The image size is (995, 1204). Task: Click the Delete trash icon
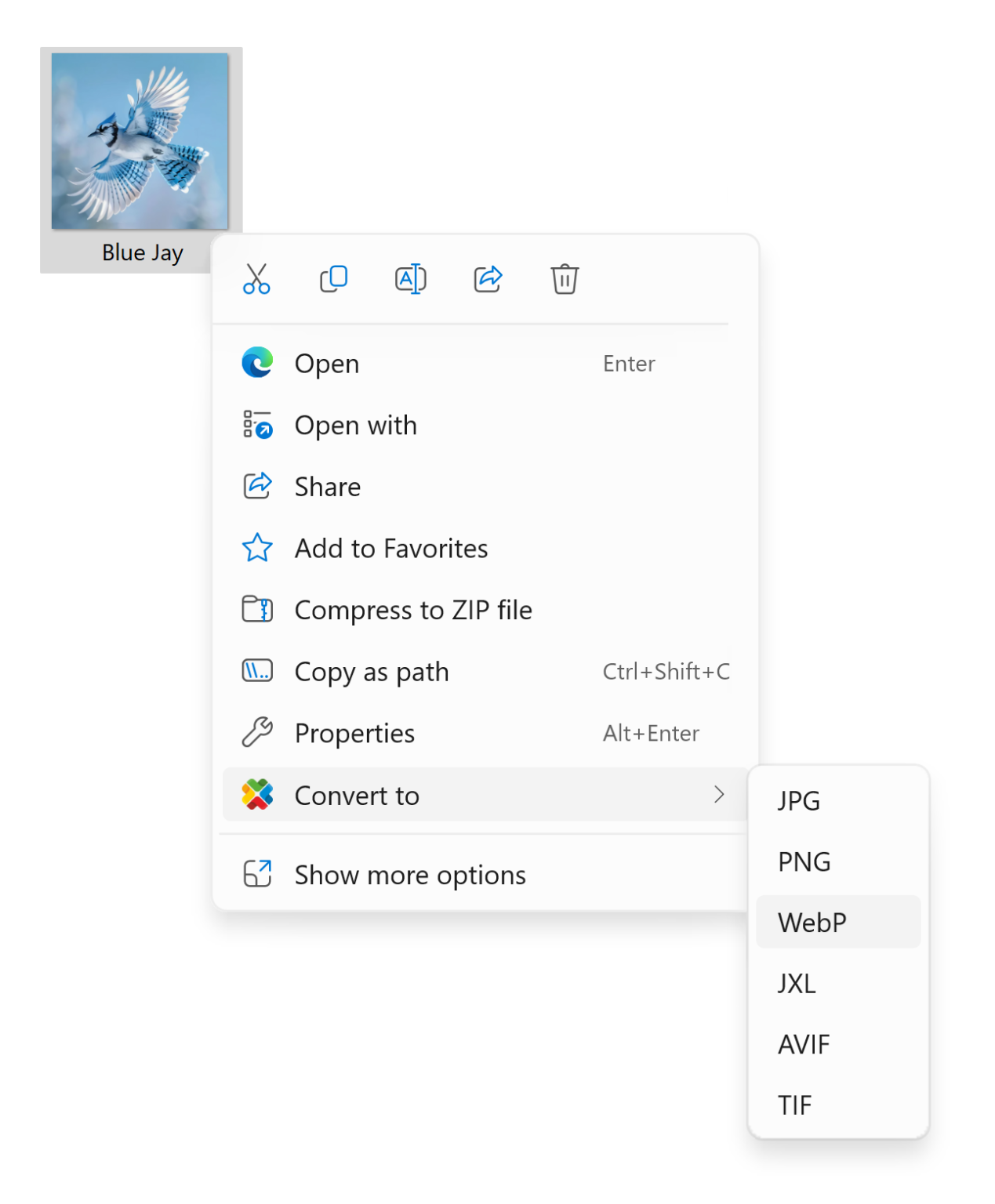click(x=564, y=279)
